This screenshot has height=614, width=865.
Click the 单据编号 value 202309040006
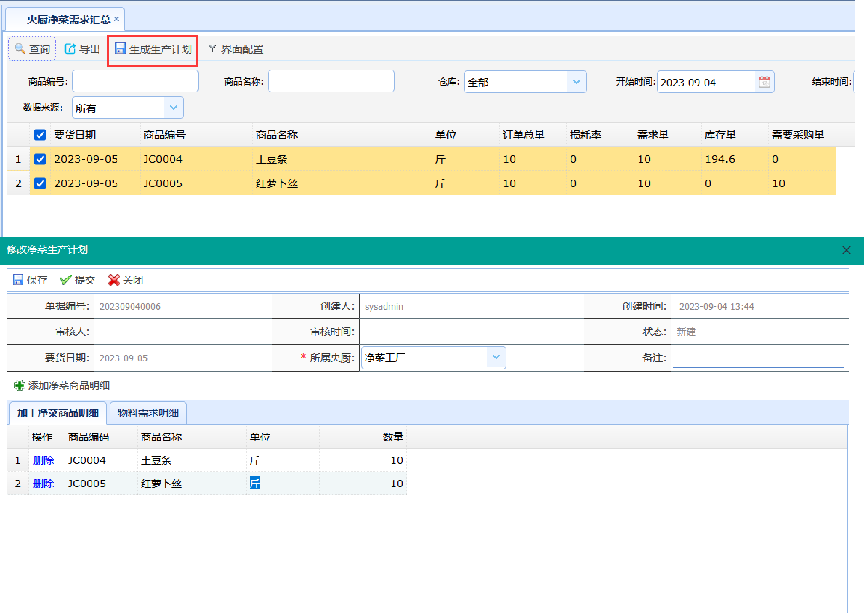click(130, 306)
